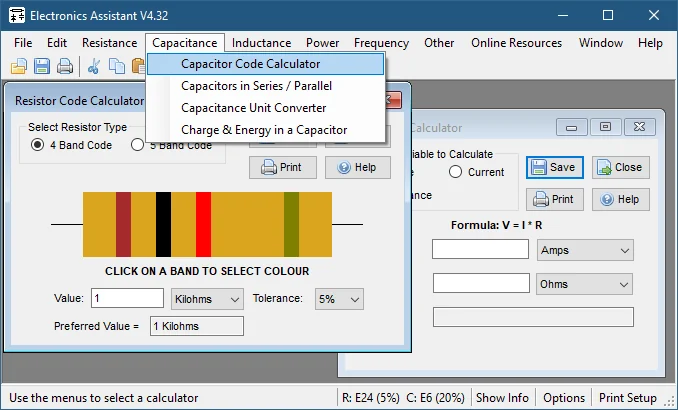This screenshot has height=410, width=678.
Task: Click the result field in Ohm's Law window
Action: 534,317
